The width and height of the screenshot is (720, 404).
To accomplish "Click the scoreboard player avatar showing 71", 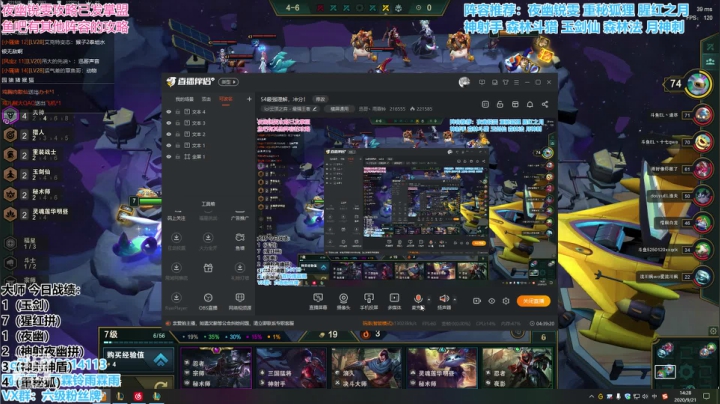I will point(703,115).
